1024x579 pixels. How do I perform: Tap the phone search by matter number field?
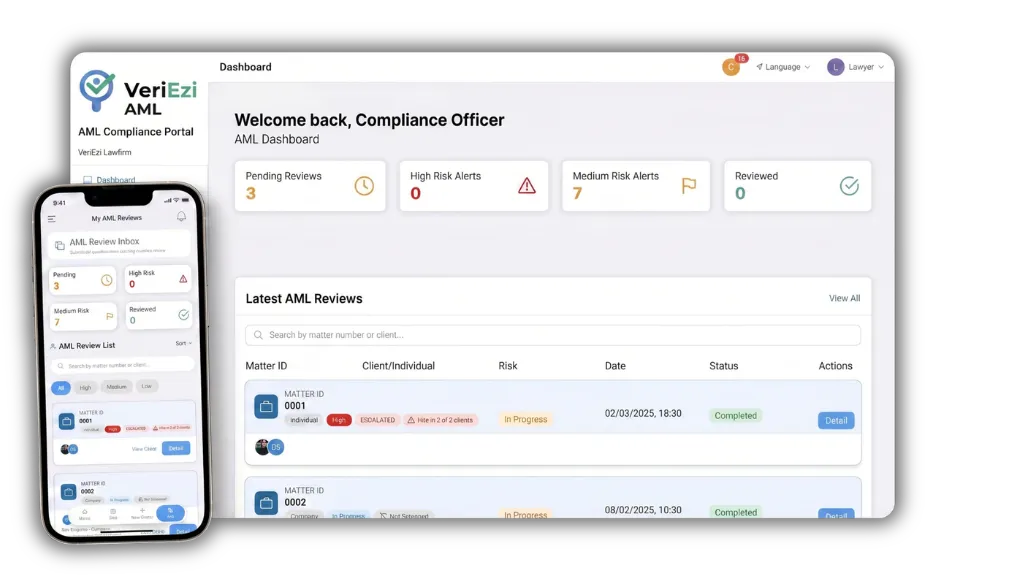123,365
